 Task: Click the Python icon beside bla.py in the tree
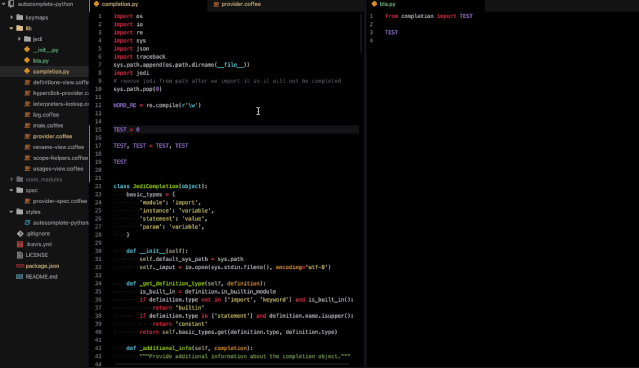point(27,60)
